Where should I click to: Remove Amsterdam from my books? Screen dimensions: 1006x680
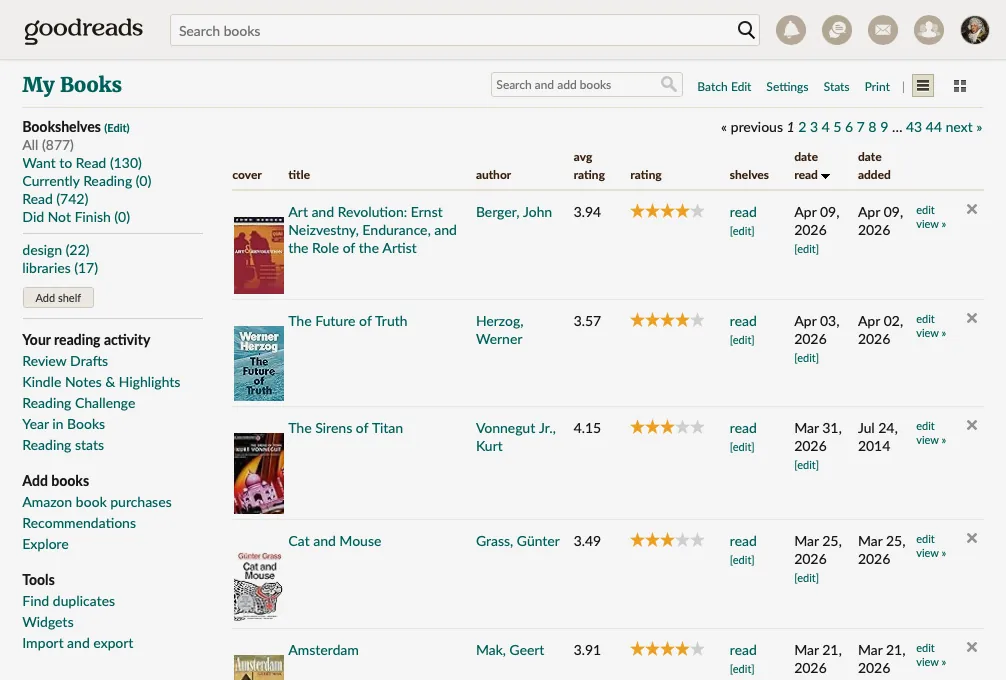972,647
